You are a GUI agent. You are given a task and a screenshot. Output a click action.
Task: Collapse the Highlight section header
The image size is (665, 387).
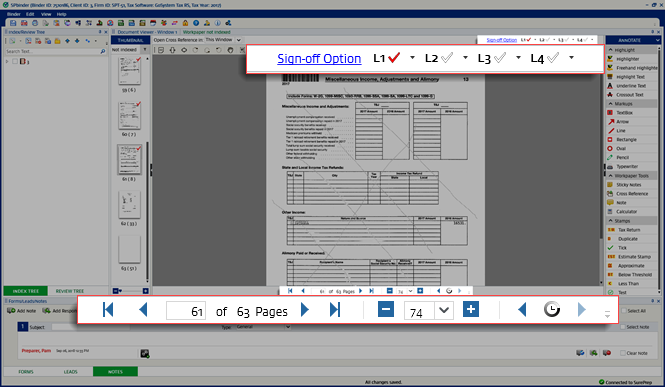click(632, 50)
